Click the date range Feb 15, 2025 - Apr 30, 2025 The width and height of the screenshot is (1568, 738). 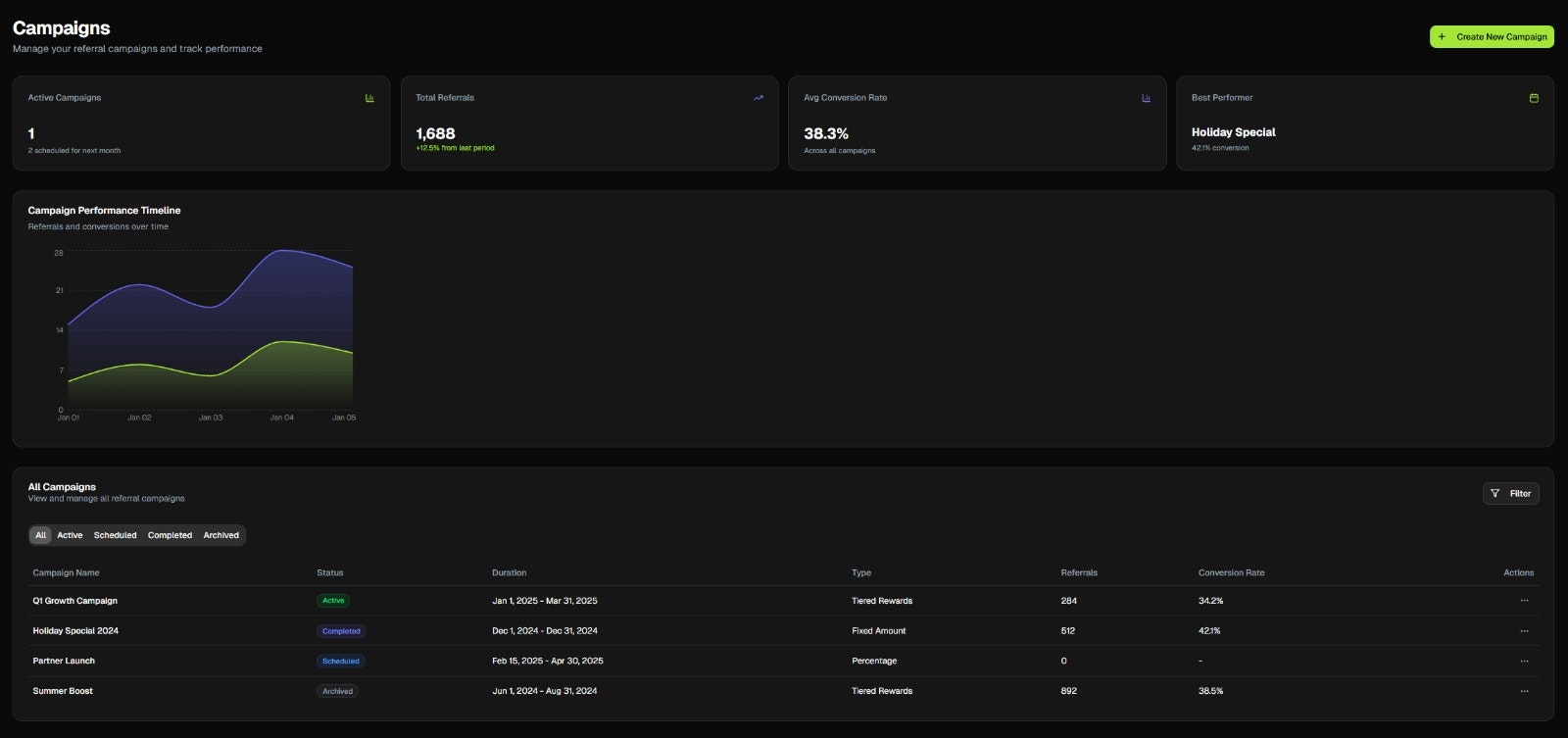coord(548,662)
